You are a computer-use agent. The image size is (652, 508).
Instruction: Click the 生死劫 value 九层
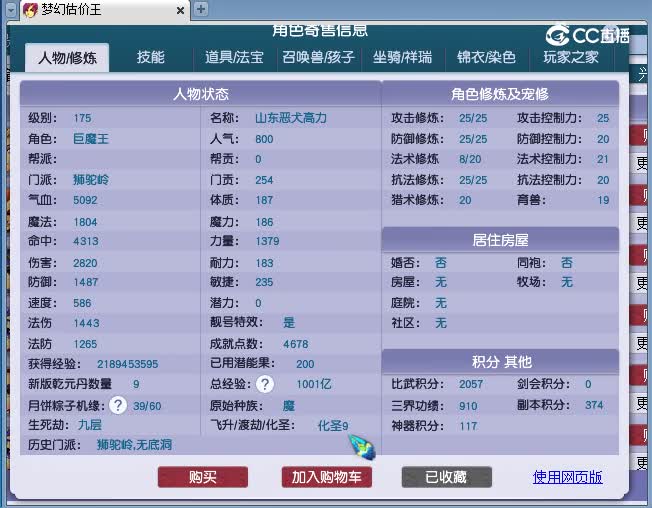click(89, 425)
